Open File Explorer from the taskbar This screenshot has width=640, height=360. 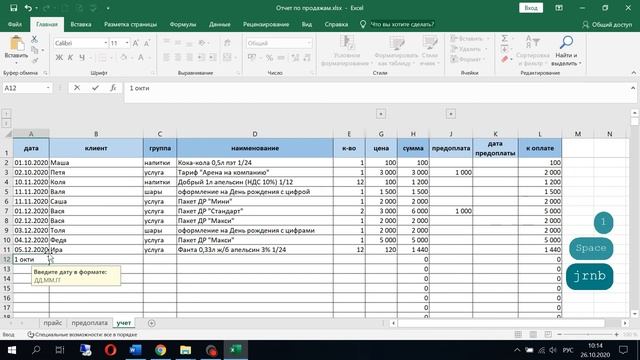point(185,350)
